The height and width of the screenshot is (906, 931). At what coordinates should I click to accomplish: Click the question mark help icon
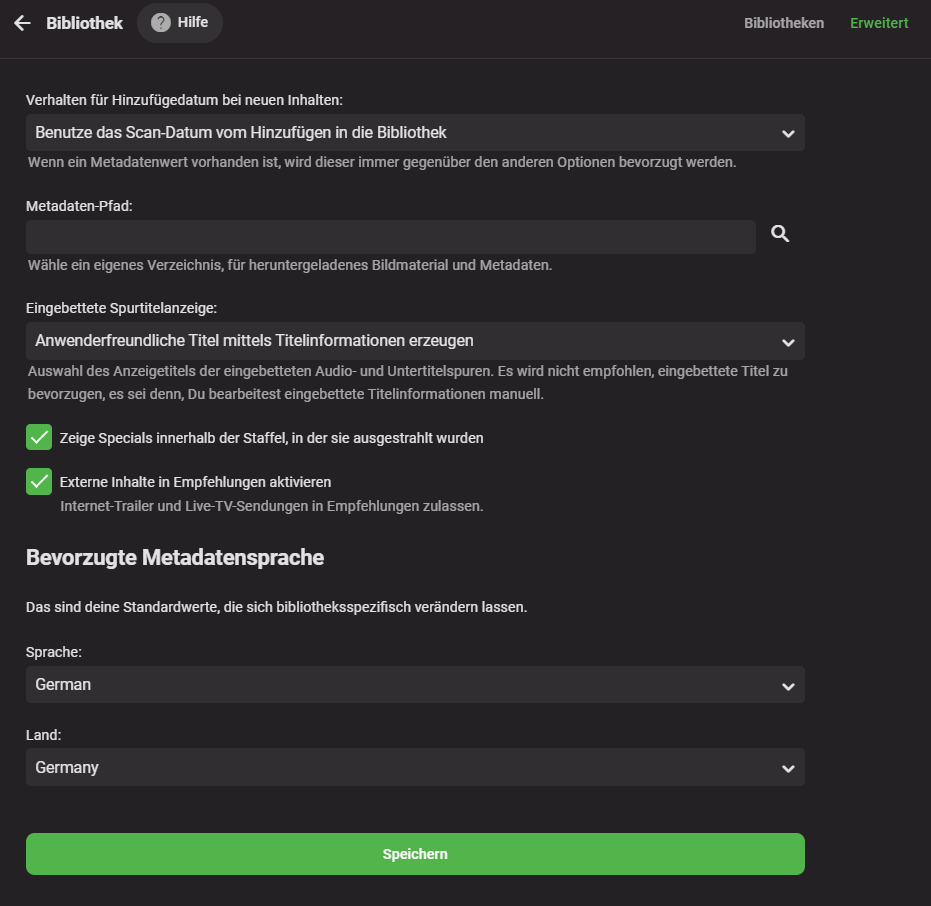point(161,22)
